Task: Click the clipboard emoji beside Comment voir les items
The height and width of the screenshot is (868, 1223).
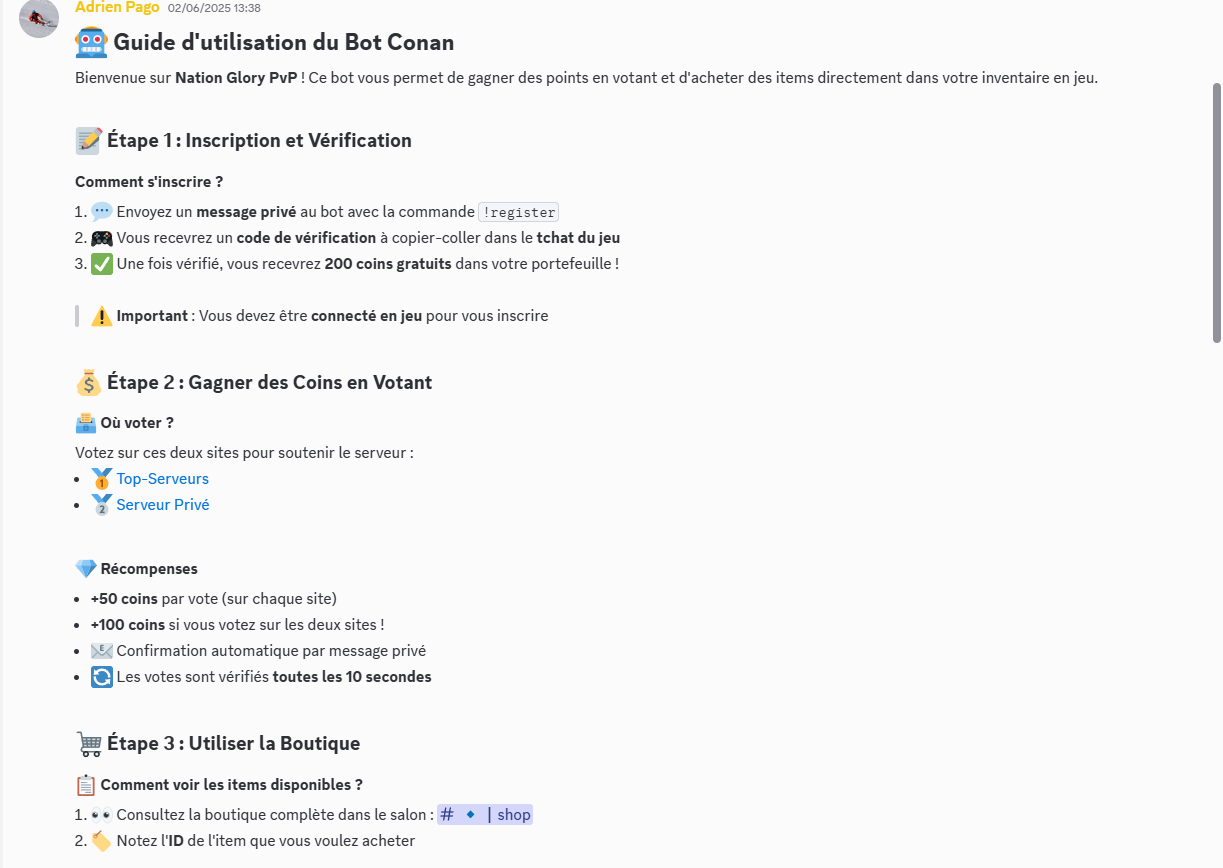Action: click(86, 785)
